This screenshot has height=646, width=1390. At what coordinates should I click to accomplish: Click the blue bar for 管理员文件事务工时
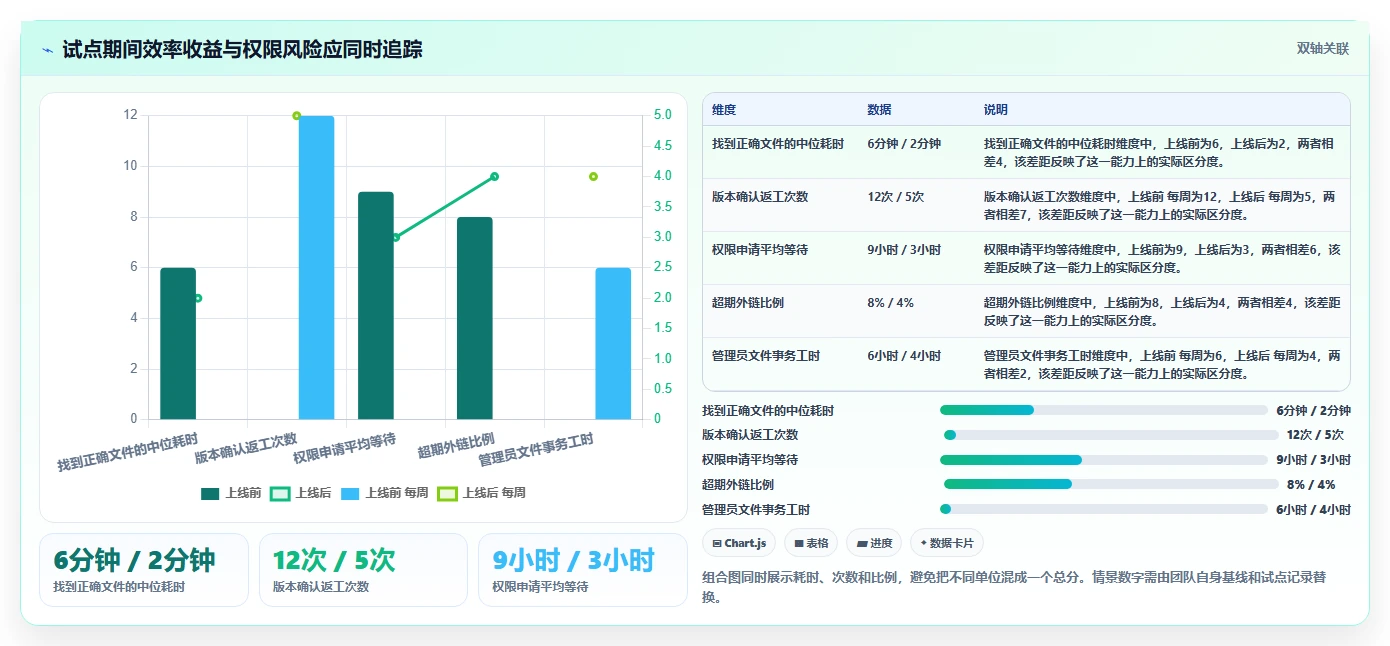(613, 343)
